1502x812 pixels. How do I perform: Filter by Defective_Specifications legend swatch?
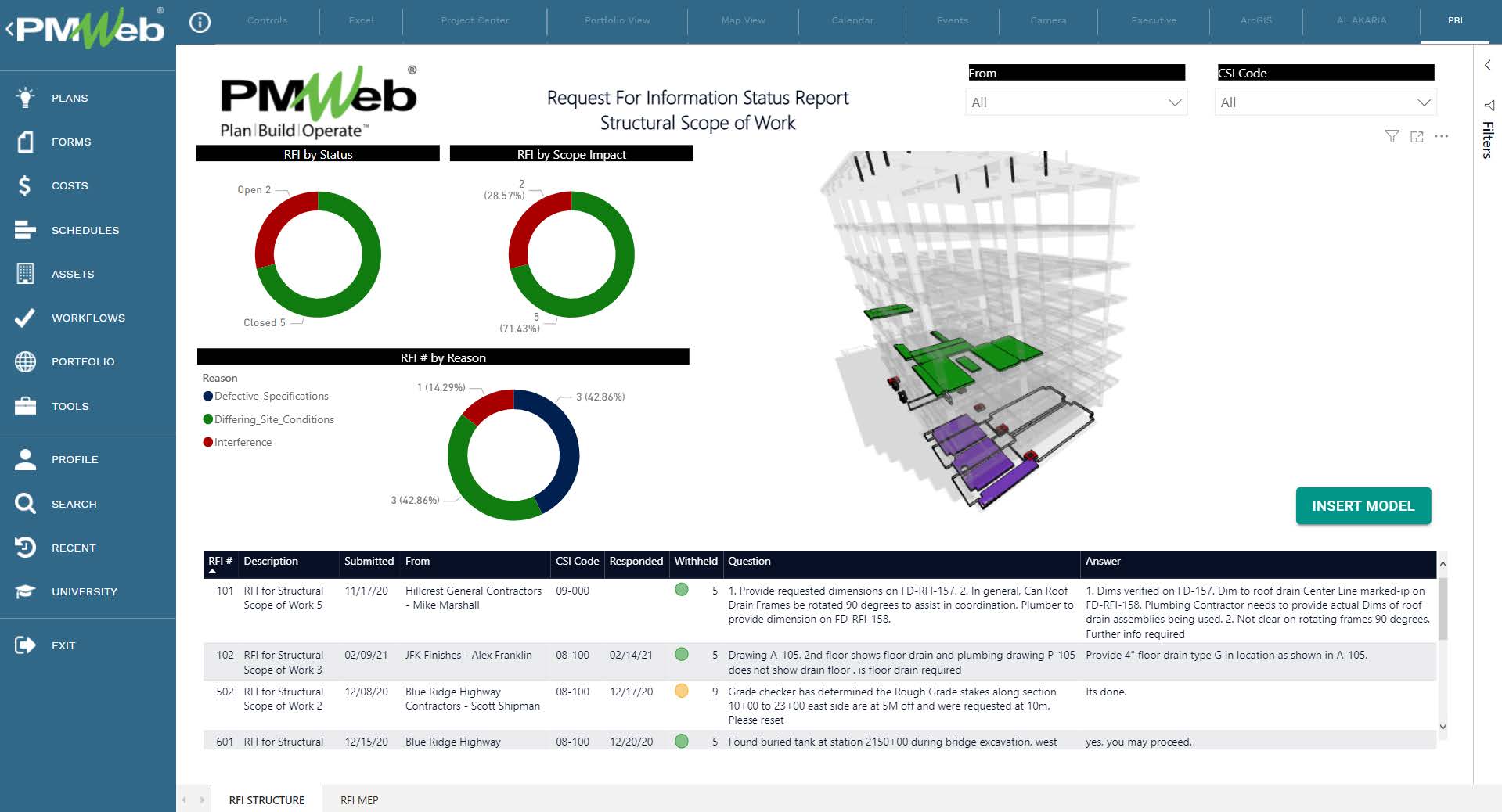pos(208,396)
